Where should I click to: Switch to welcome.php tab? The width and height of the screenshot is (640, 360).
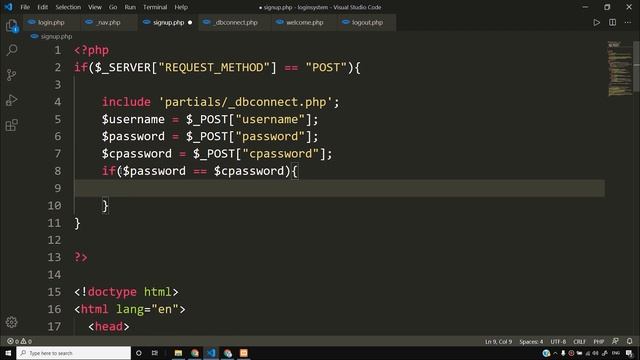click(x=304, y=22)
